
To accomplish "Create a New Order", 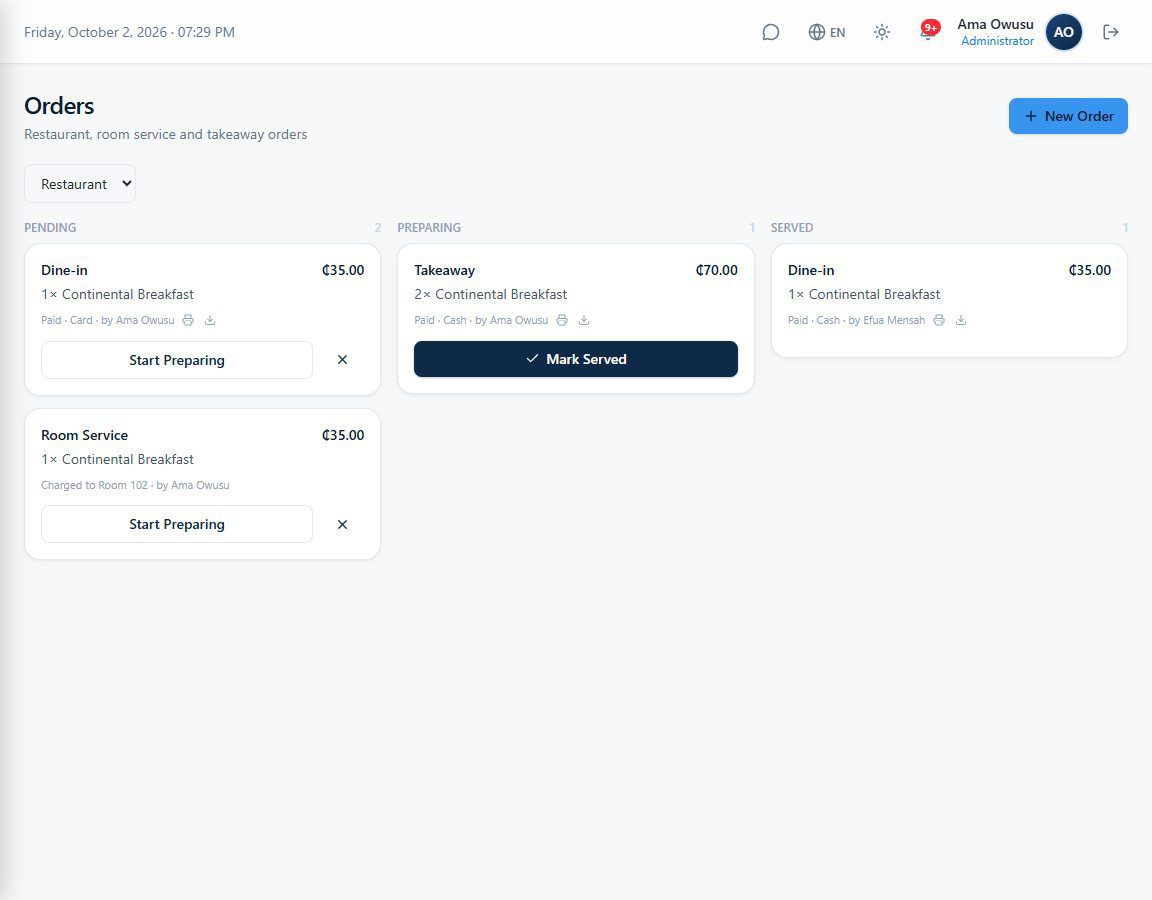I will 1068,116.
